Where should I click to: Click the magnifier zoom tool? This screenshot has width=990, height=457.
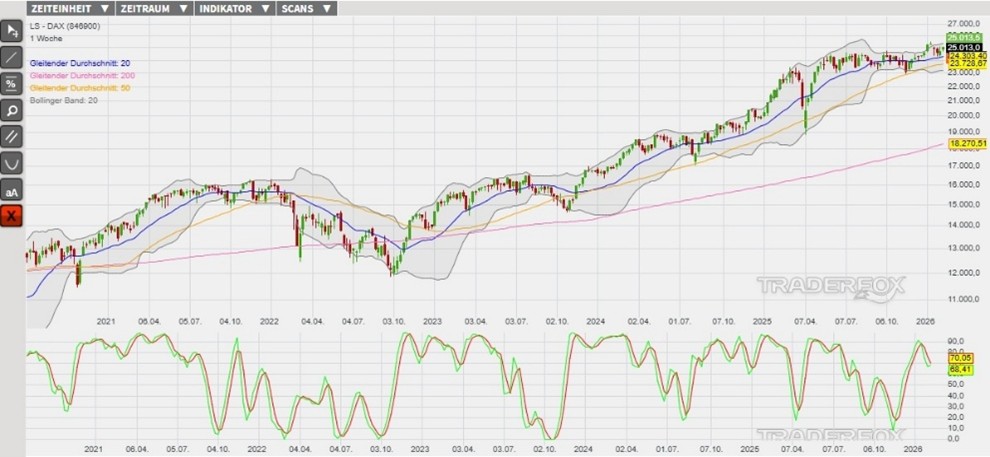(12, 110)
